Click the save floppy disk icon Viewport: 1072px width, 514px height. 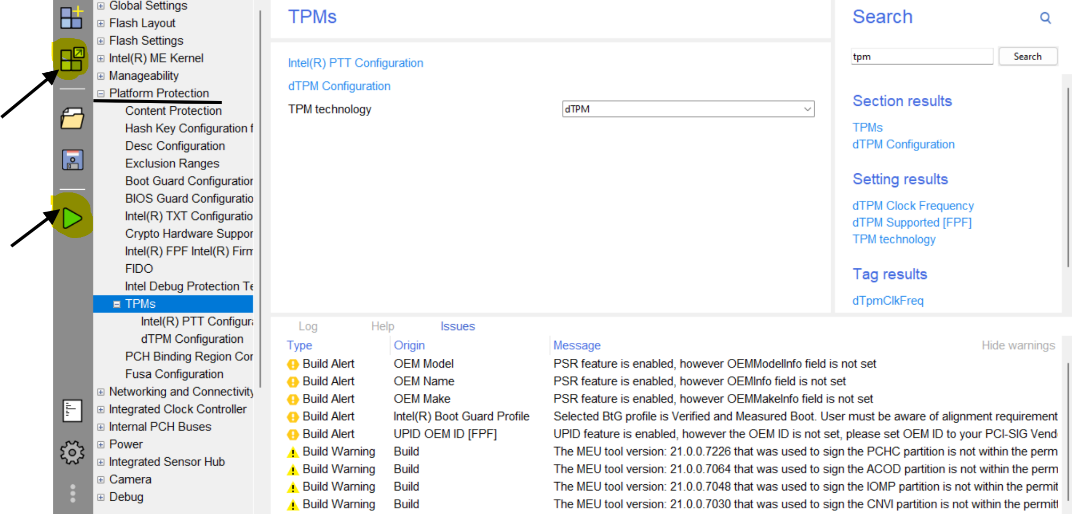pos(72,160)
